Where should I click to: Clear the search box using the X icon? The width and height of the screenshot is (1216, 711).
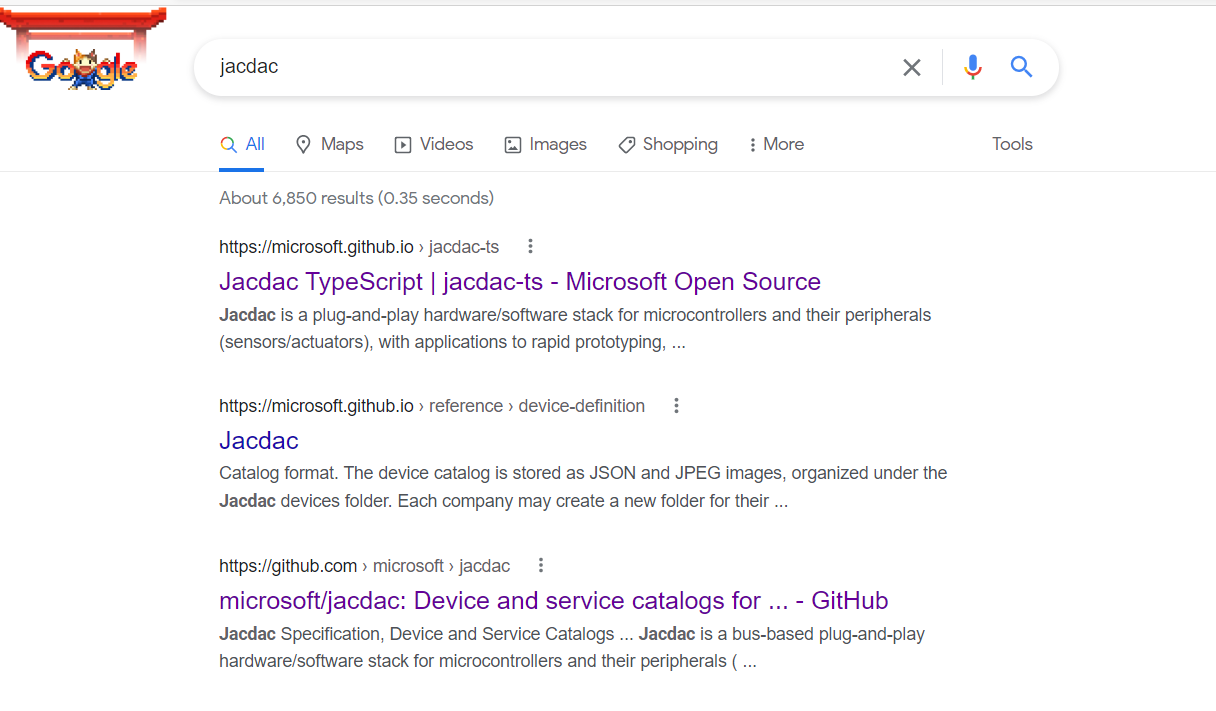click(x=911, y=67)
